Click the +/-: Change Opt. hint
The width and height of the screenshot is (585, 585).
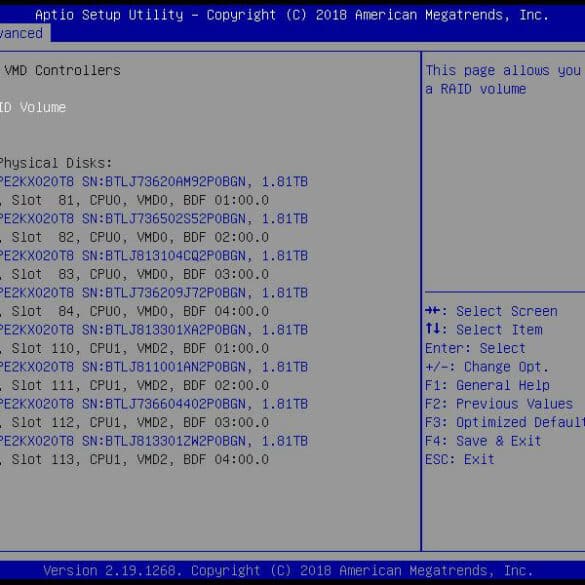coord(487,367)
